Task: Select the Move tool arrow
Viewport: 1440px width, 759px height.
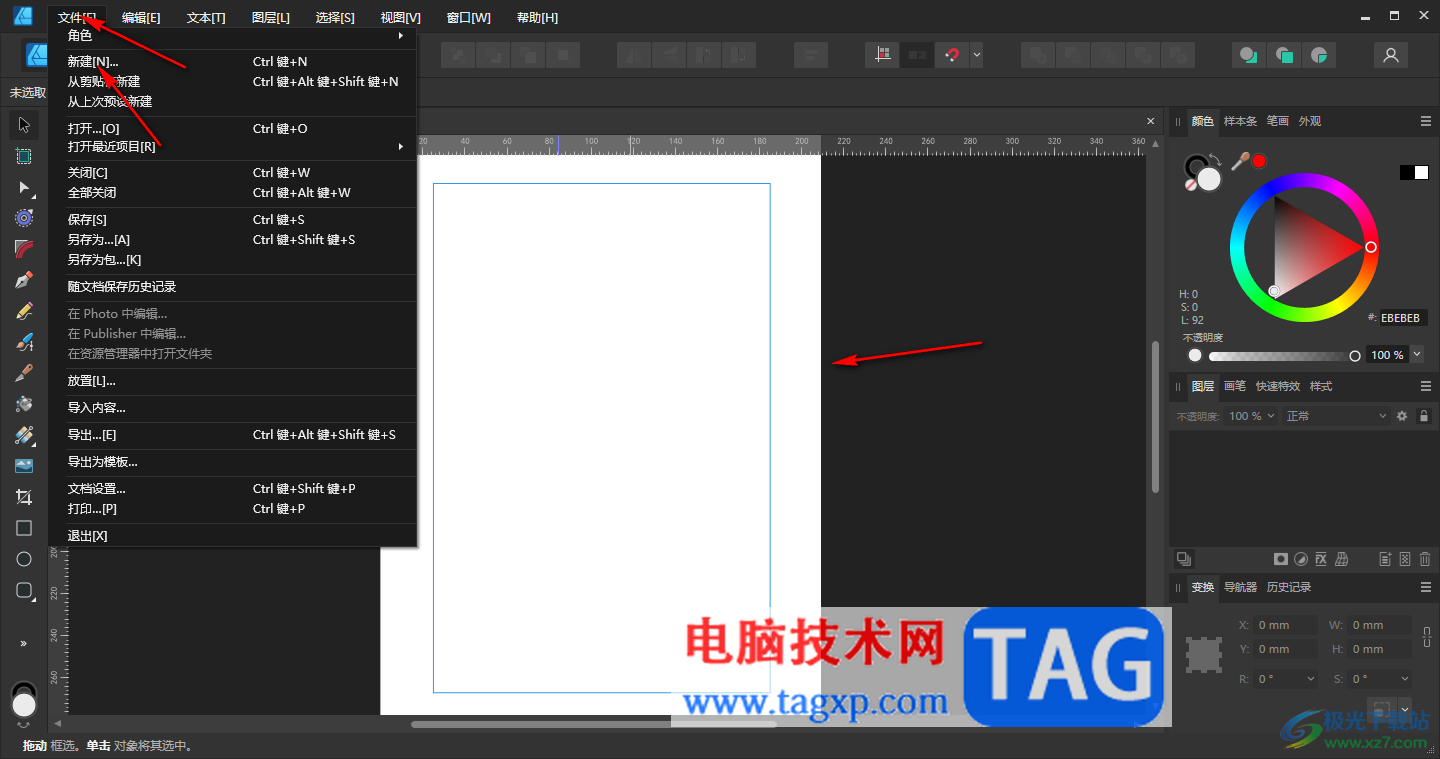Action: 24,125
